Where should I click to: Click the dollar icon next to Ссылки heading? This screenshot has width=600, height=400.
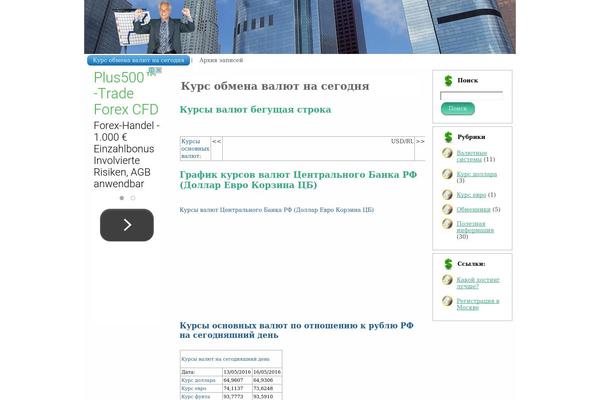[448, 264]
